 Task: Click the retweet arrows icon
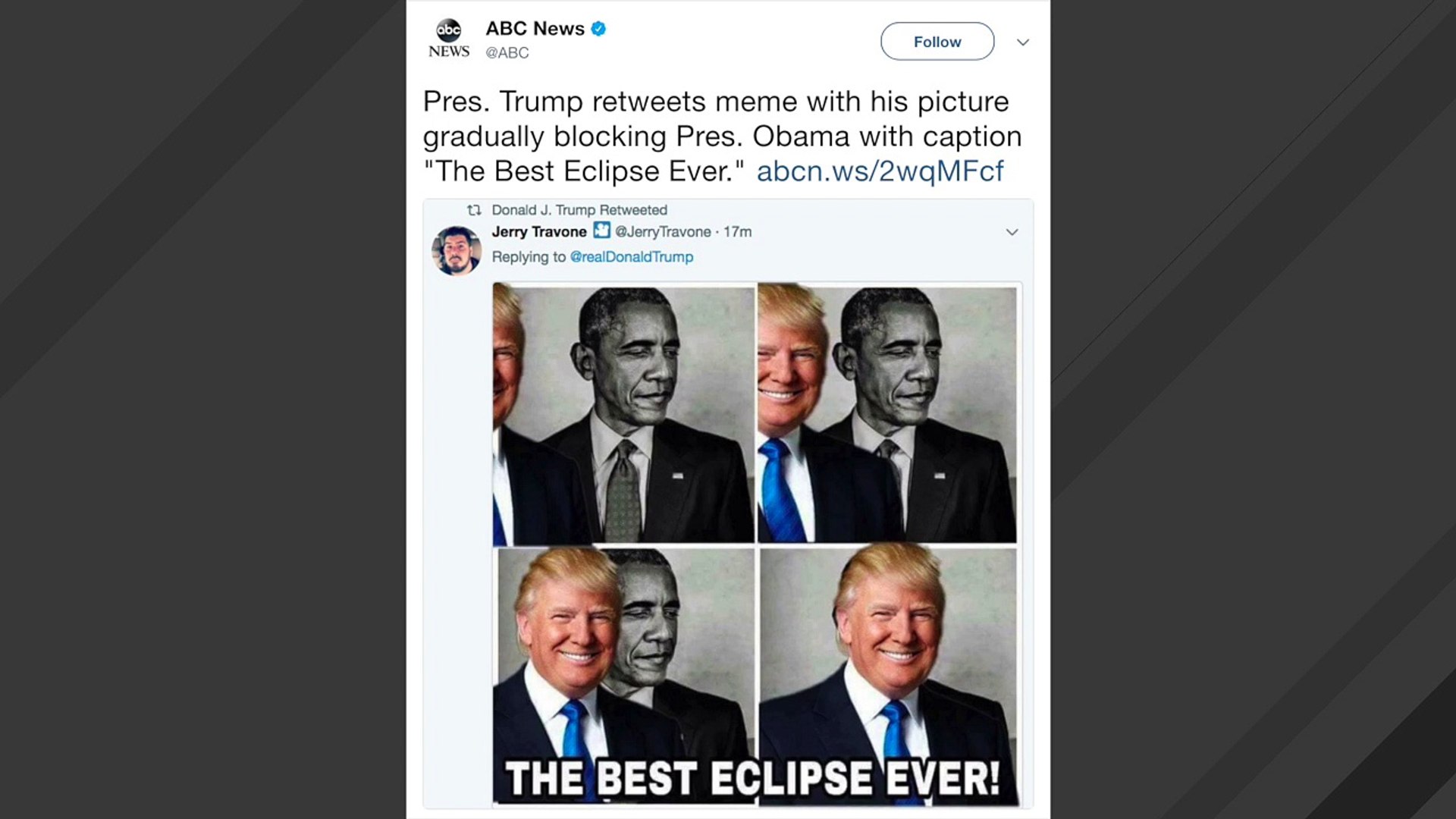(474, 210)
